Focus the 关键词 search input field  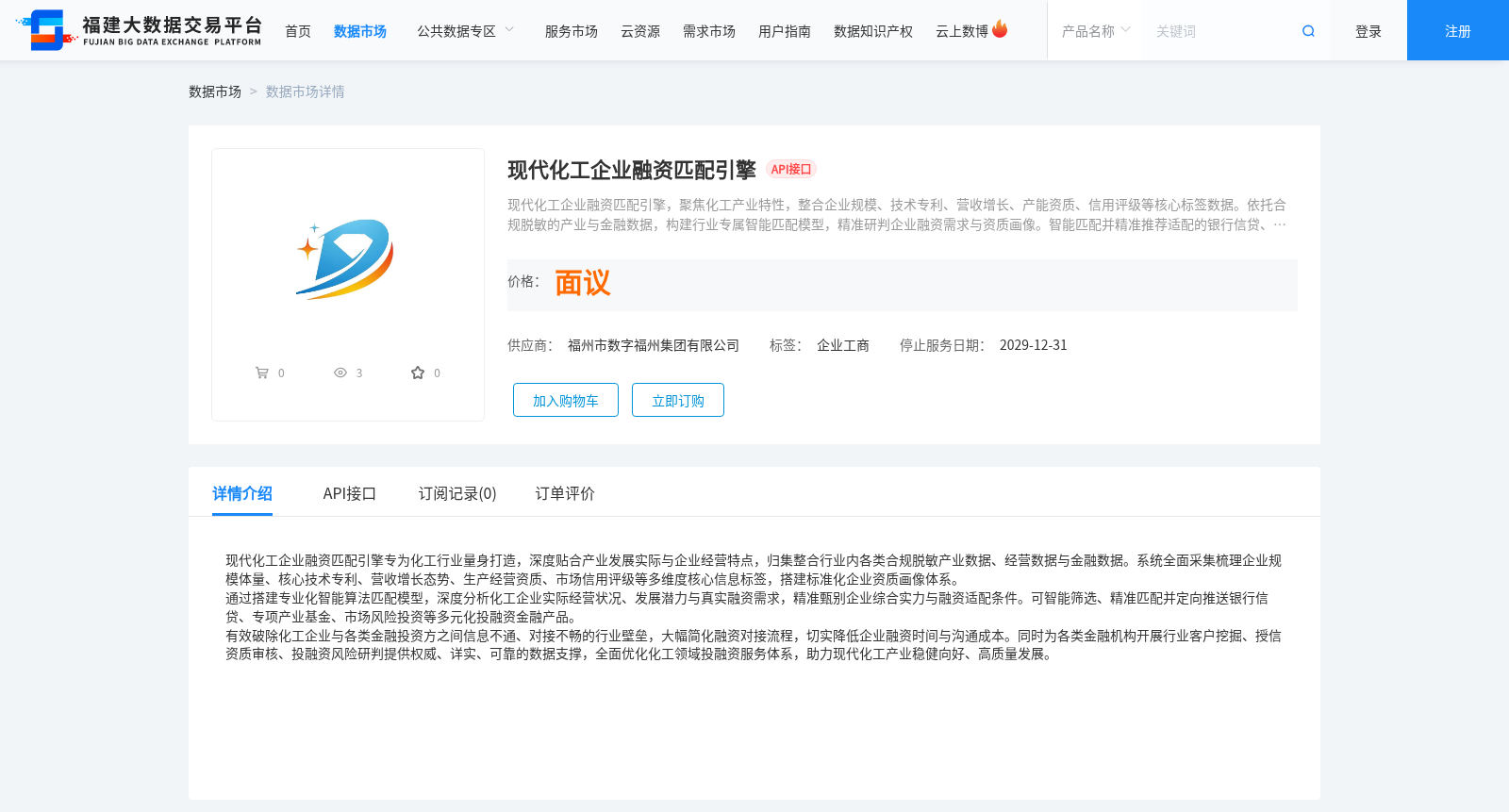tap(1221, 31)
